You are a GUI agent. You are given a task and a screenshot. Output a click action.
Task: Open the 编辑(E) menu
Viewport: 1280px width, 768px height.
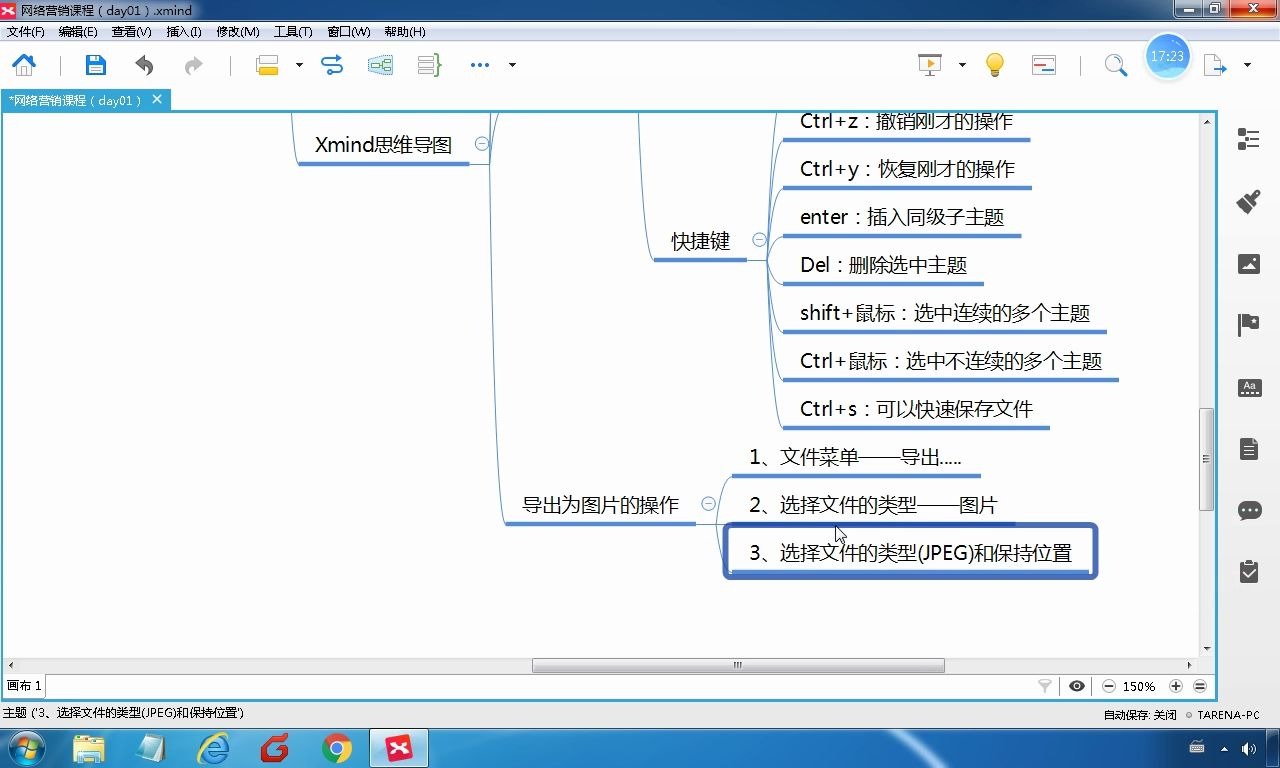(78, 32)
